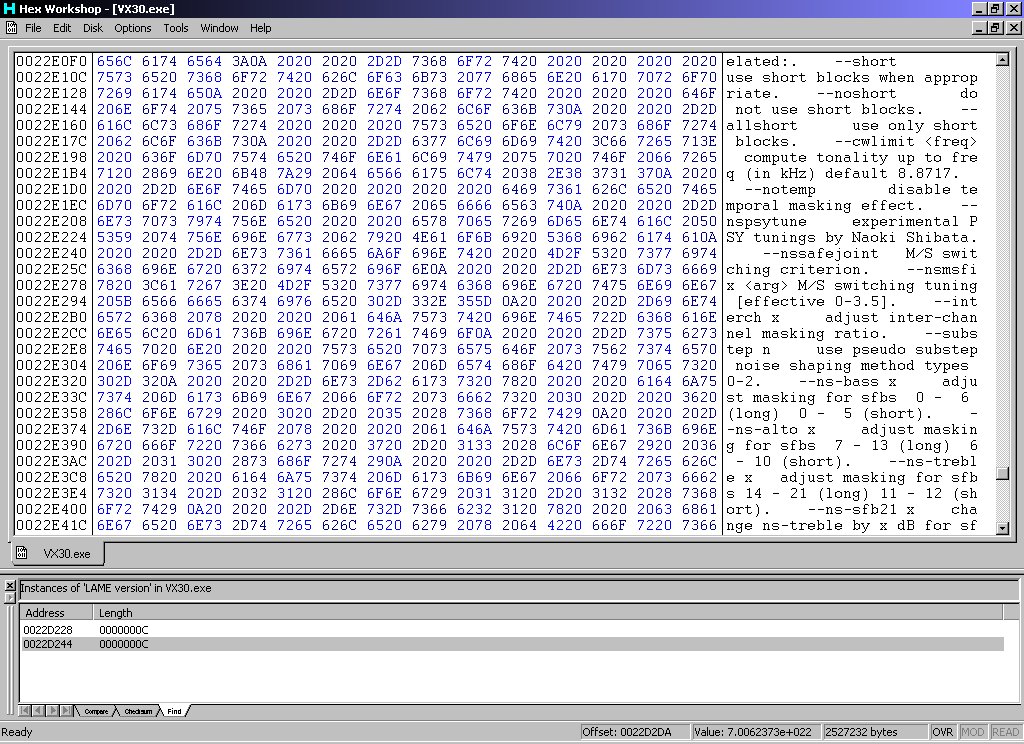
Task: Open the Options menu
Action: [133, 28]
